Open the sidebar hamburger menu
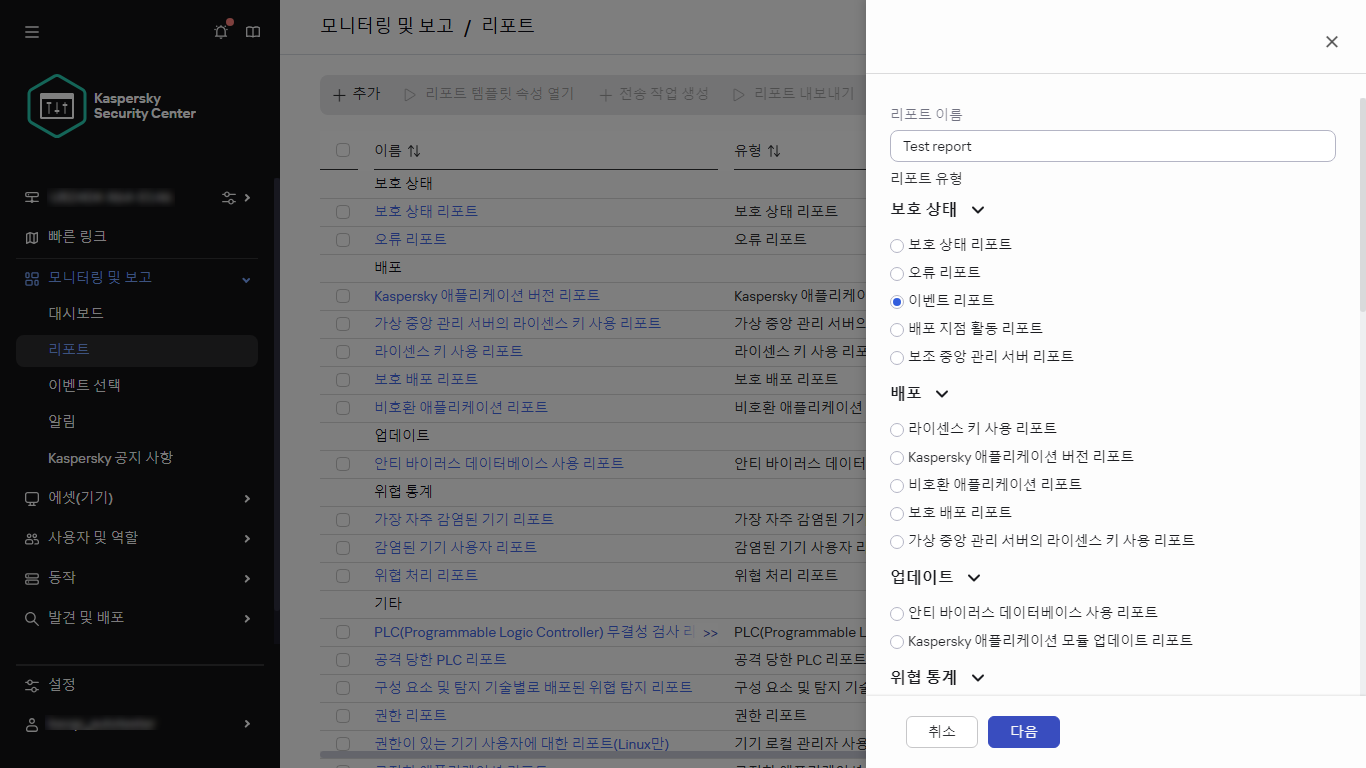The width and height of the screenshot is (1366, 768). coord(31,31)
